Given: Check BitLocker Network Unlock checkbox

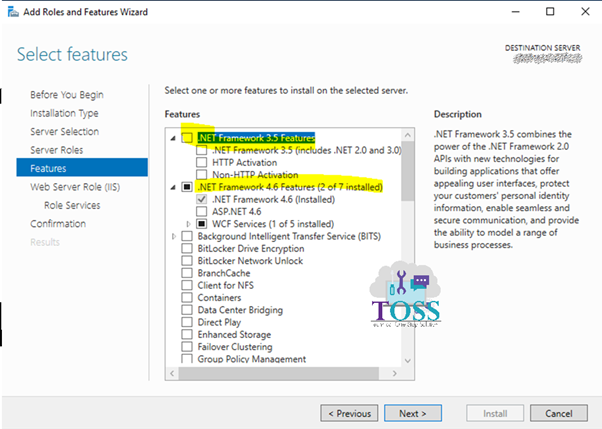Looking at the screenshot, I should [187, 260].
